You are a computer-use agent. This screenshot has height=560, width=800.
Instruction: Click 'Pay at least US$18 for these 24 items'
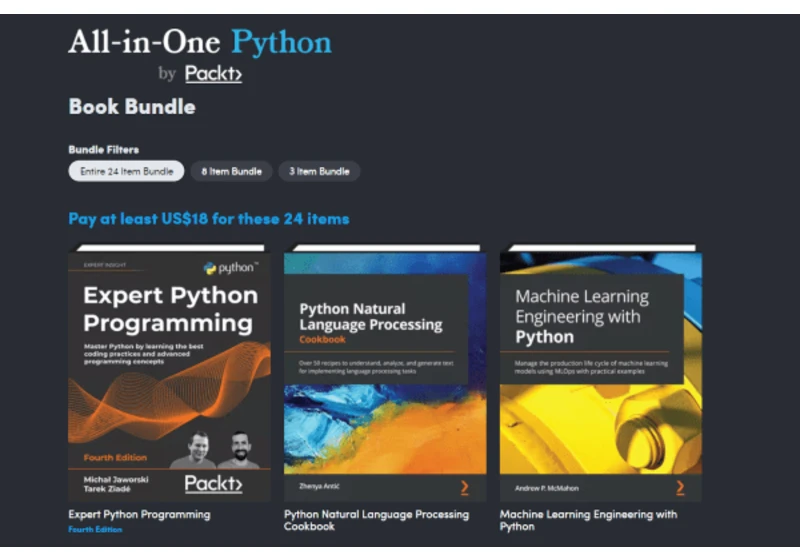point(209,219)
